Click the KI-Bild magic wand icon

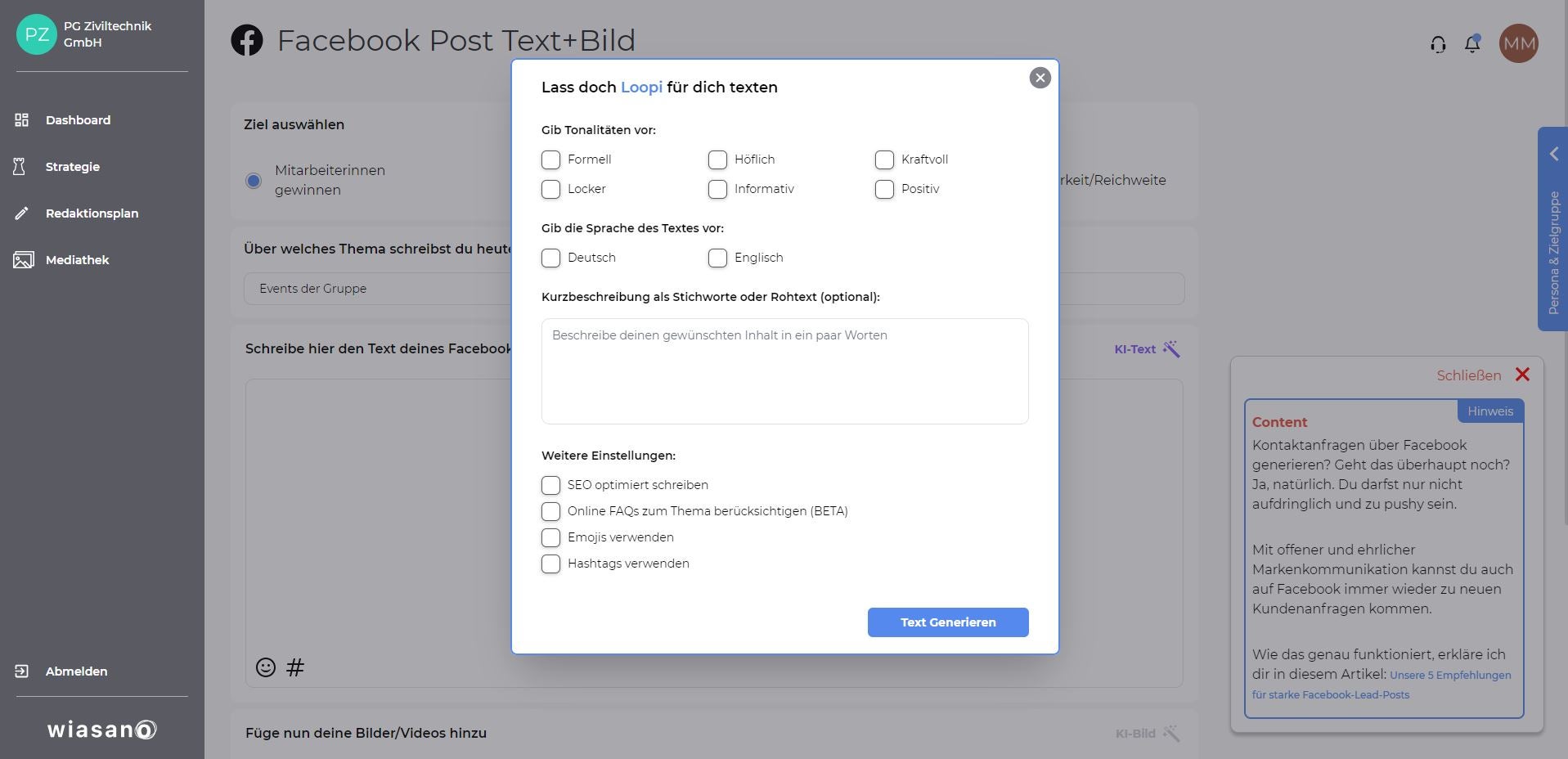point(1171,733)
